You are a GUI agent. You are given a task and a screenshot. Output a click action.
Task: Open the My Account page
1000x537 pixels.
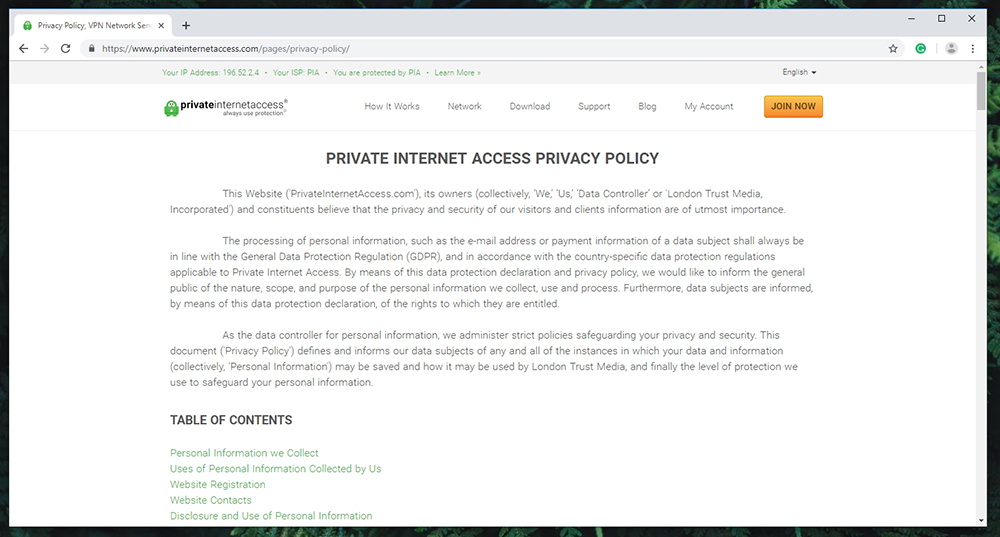(x=709, y=107)
